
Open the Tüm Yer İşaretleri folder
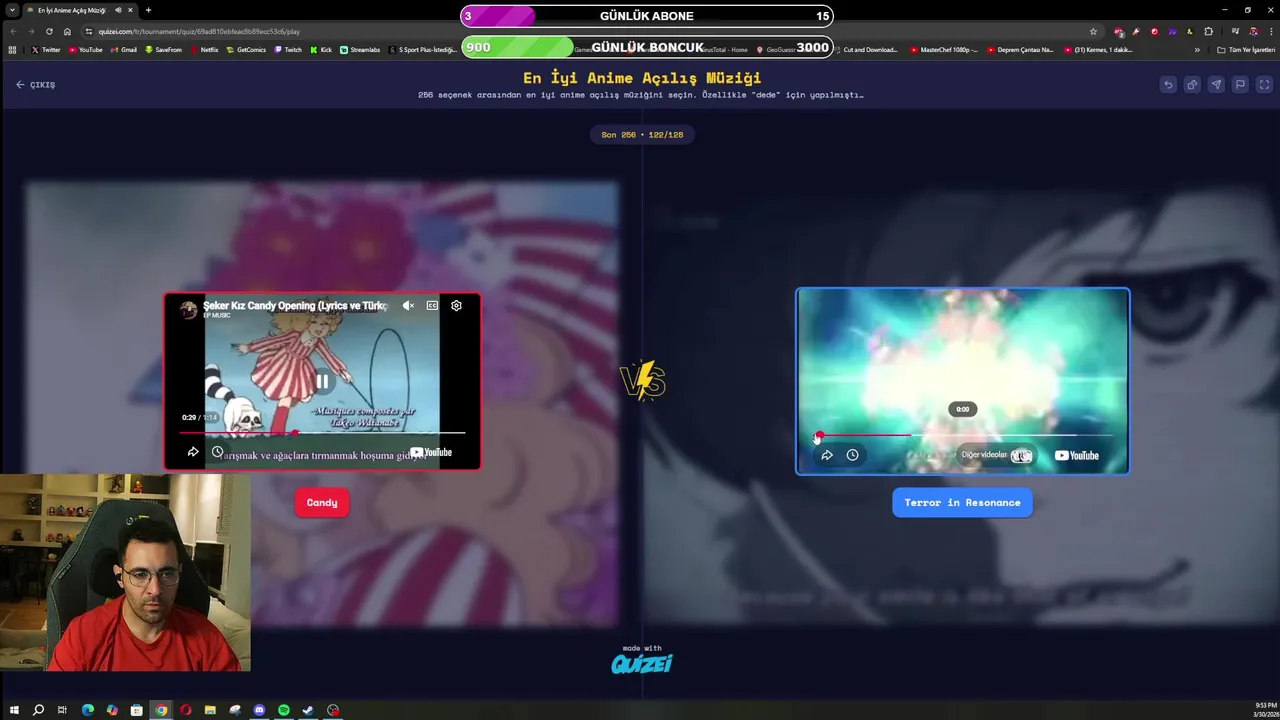1245,49
